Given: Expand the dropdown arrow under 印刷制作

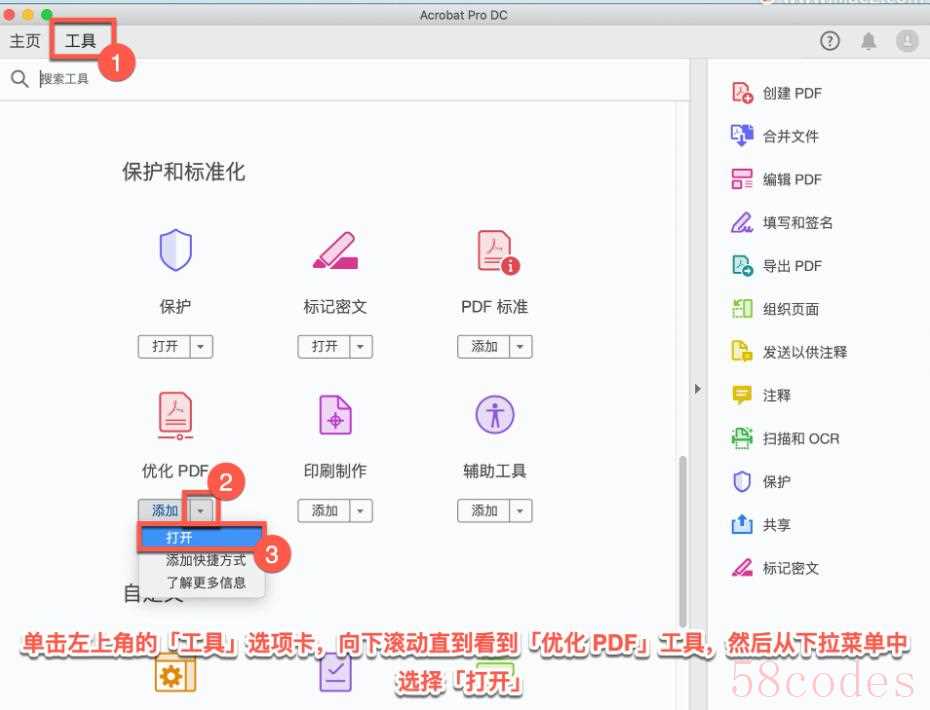Looking at the screenshot, I should (361, 511).
